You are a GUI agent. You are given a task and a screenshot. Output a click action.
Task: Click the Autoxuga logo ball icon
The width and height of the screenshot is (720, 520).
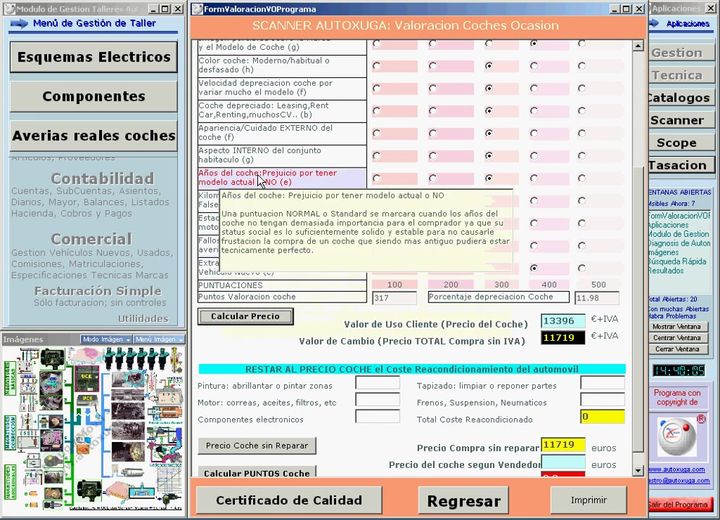677,436
